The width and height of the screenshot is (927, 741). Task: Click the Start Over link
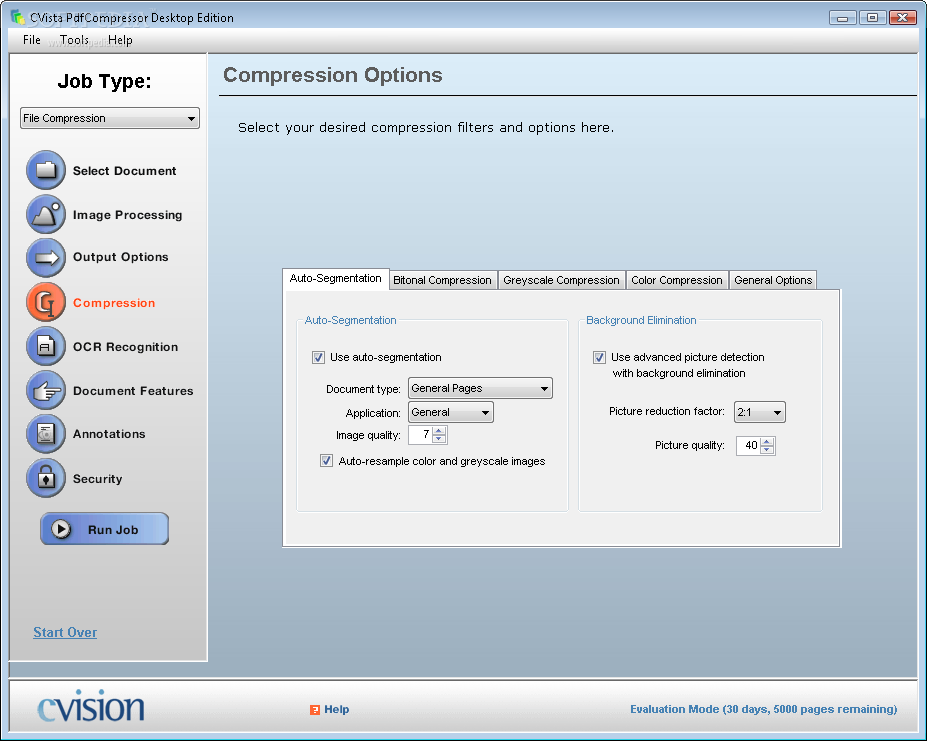pyautogui.click(x=65, y=632)
